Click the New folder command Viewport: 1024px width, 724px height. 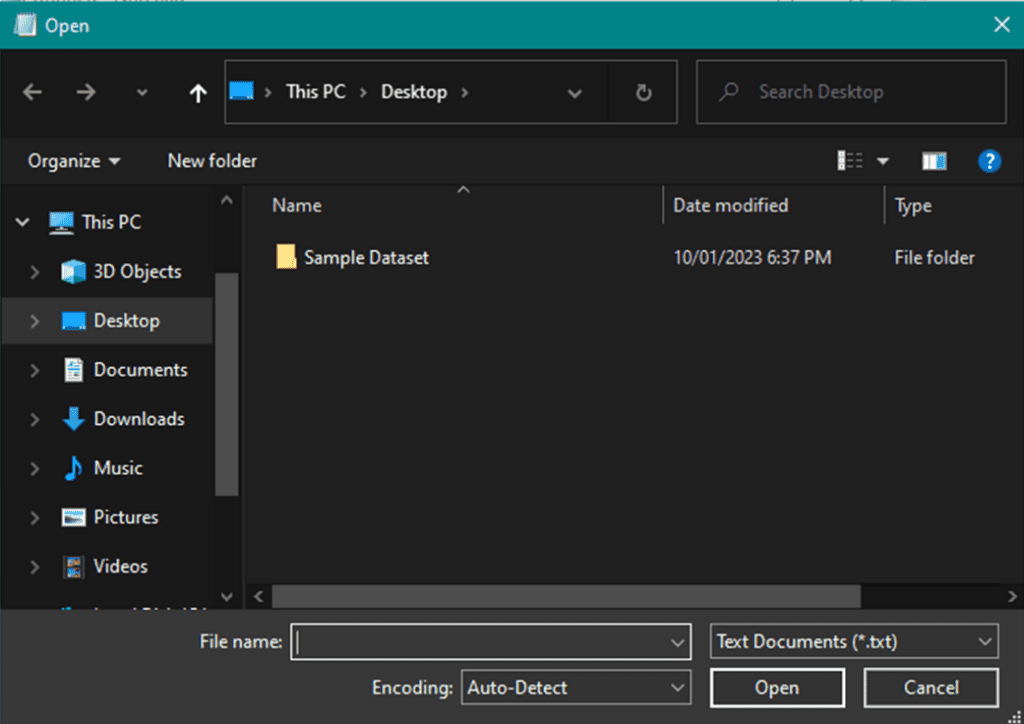pyautogui.click(x=211, y=160)
